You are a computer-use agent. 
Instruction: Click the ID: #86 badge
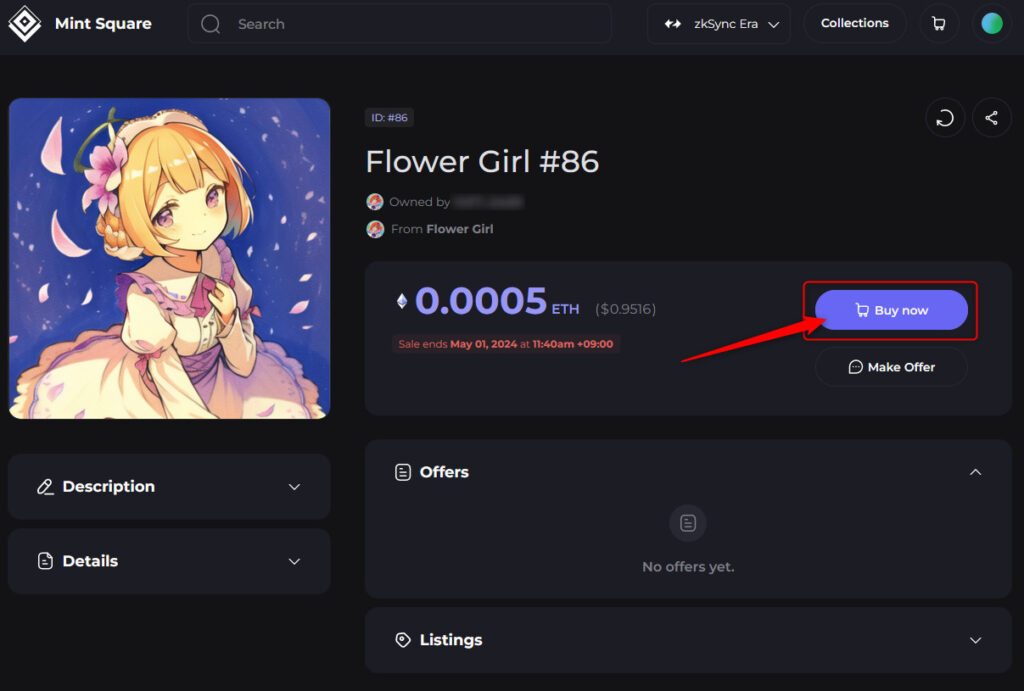[x=389, y=118]
